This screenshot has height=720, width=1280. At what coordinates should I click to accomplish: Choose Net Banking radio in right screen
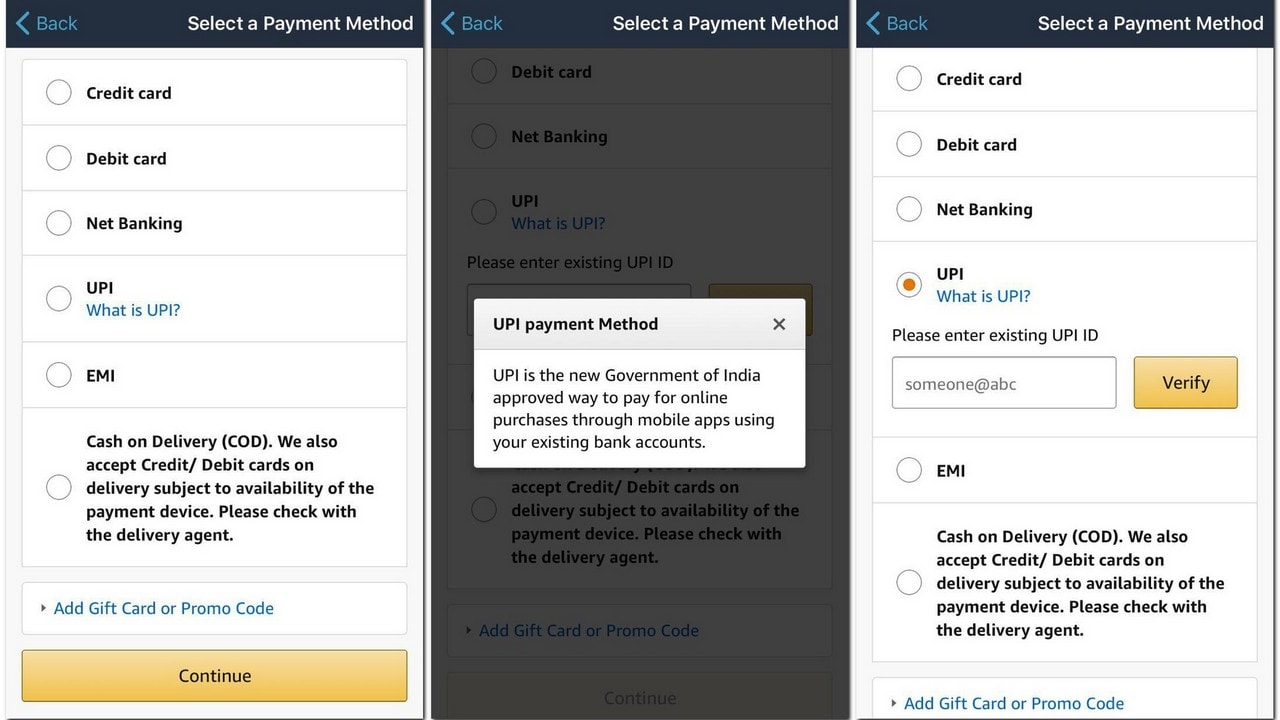point(909,209)
